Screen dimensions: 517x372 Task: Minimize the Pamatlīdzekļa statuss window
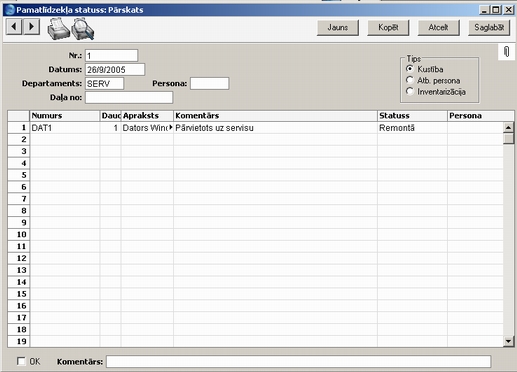click(x=484, y=10)
